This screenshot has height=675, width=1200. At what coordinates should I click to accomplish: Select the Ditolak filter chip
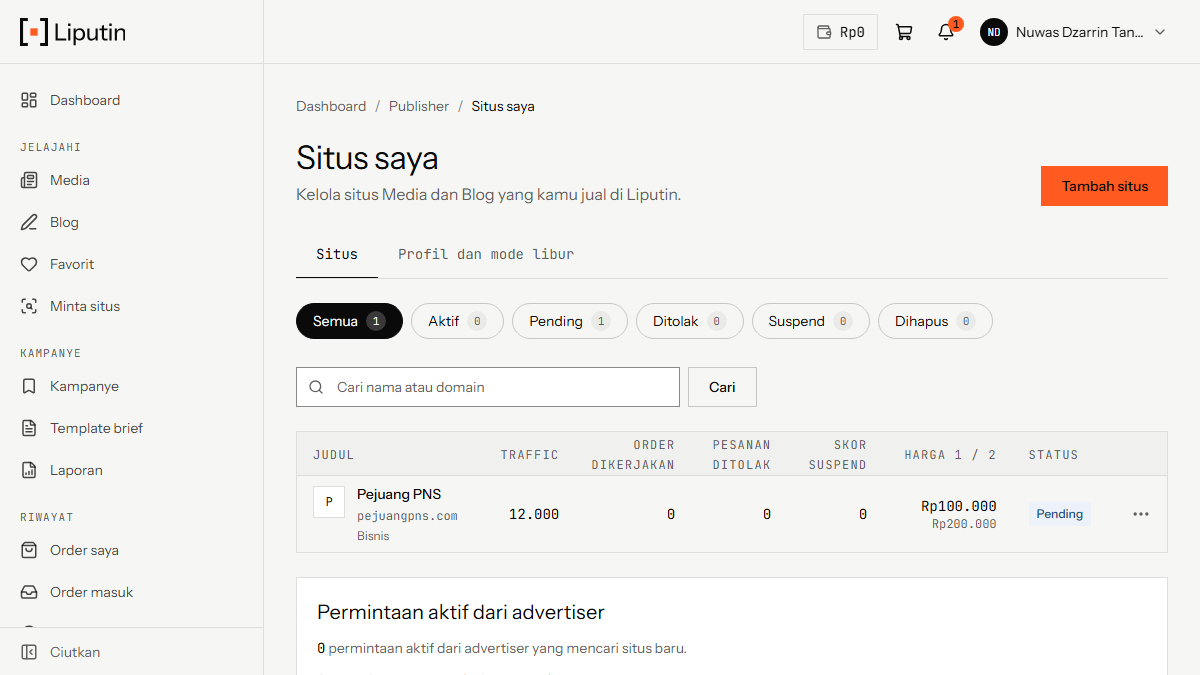(690, 321)
